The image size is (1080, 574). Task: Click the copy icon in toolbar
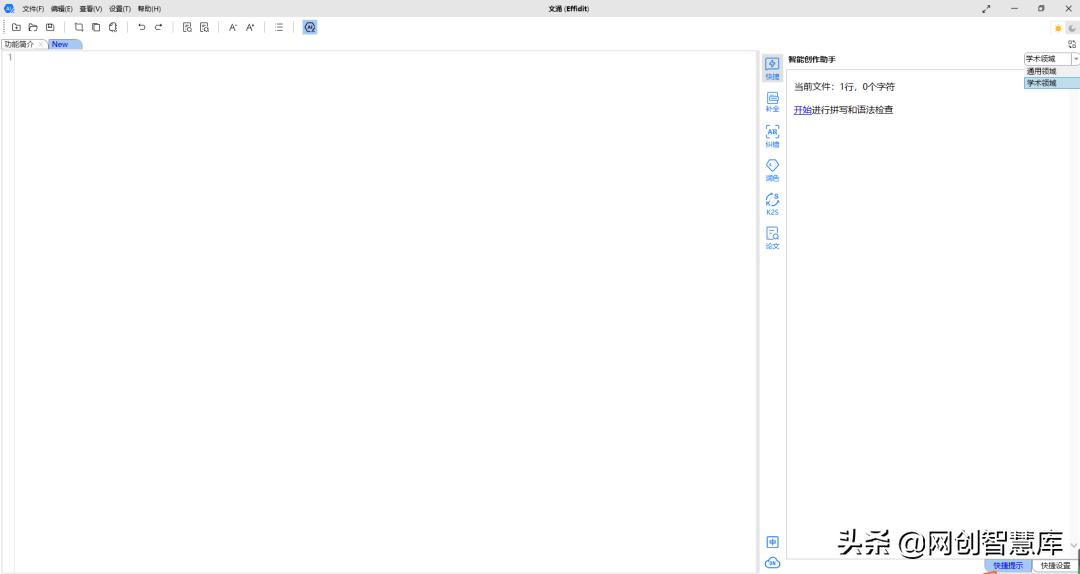[96, 28]
